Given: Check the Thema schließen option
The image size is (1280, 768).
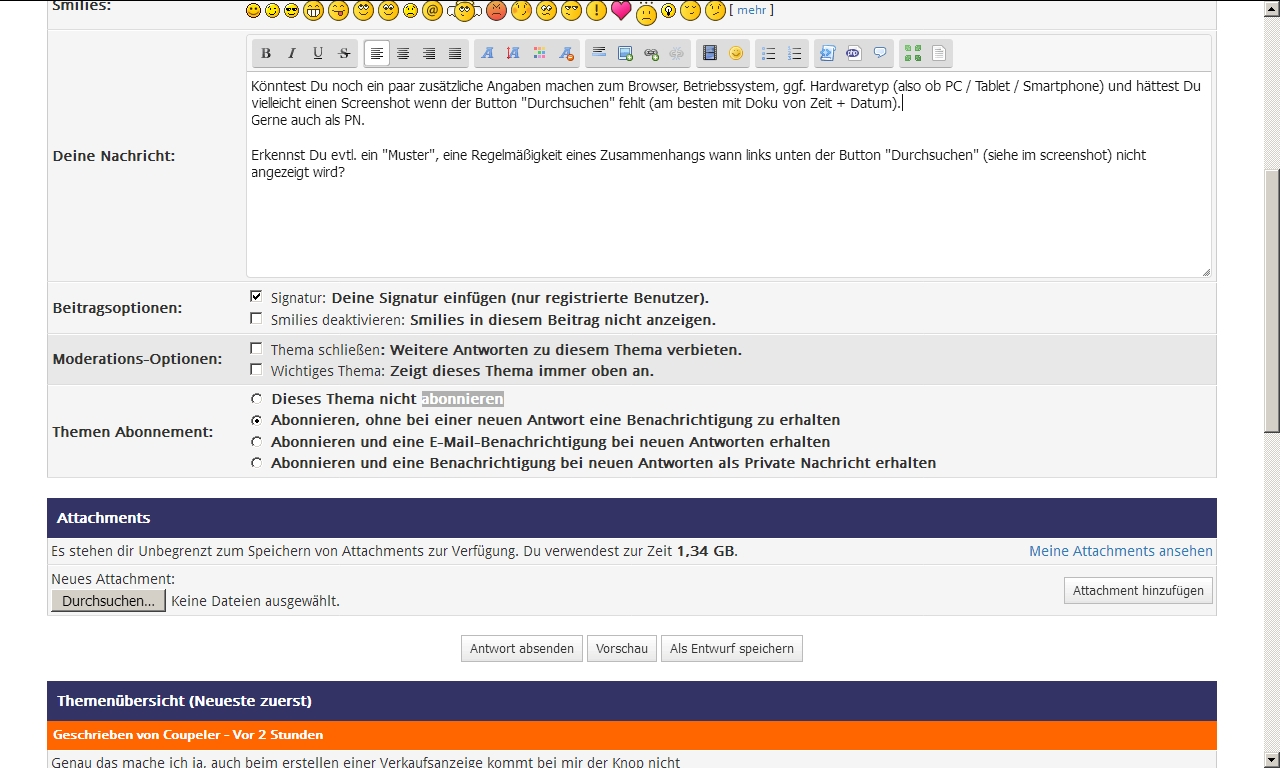Looking at the screenshot, I should coord(256,349).
